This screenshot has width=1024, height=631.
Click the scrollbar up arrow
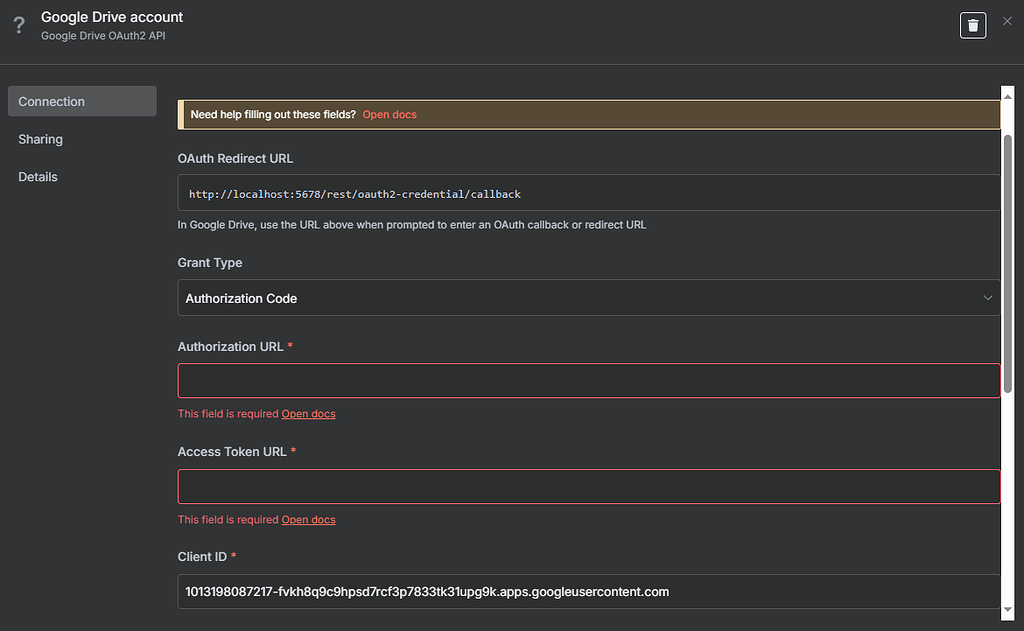[1008, 92]
